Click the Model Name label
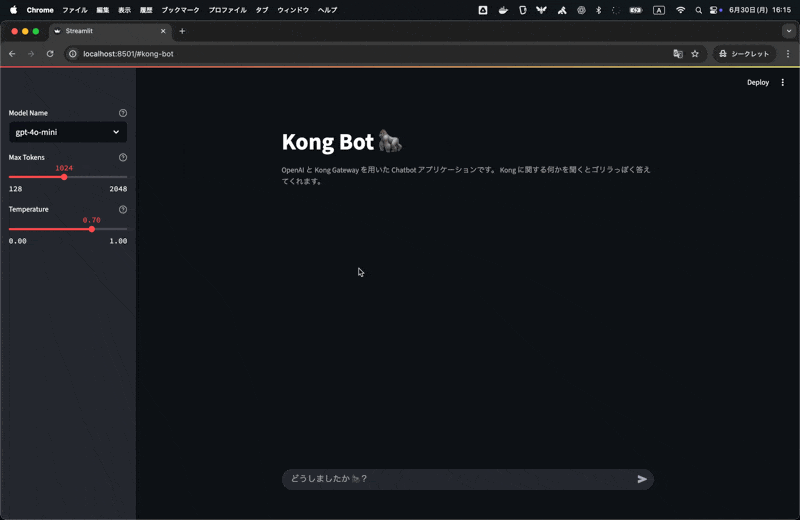 (x=28, y=113)
